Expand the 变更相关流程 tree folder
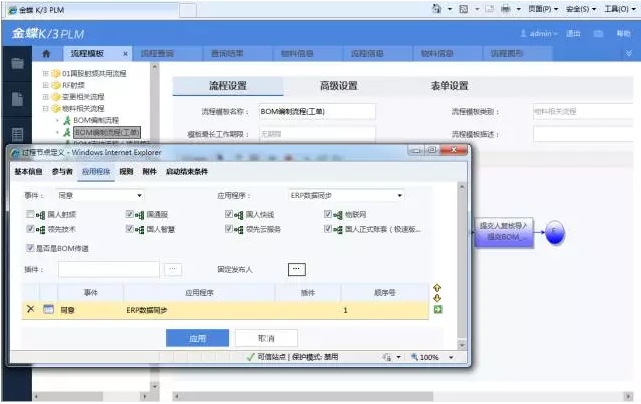The height and width of the screenshot is (404, 641). [45, 97]
